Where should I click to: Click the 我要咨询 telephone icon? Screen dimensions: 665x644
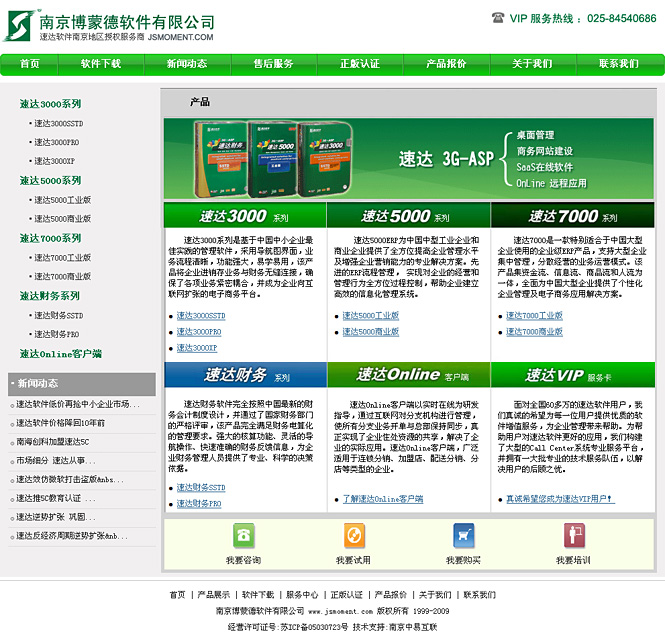[244, 536]
